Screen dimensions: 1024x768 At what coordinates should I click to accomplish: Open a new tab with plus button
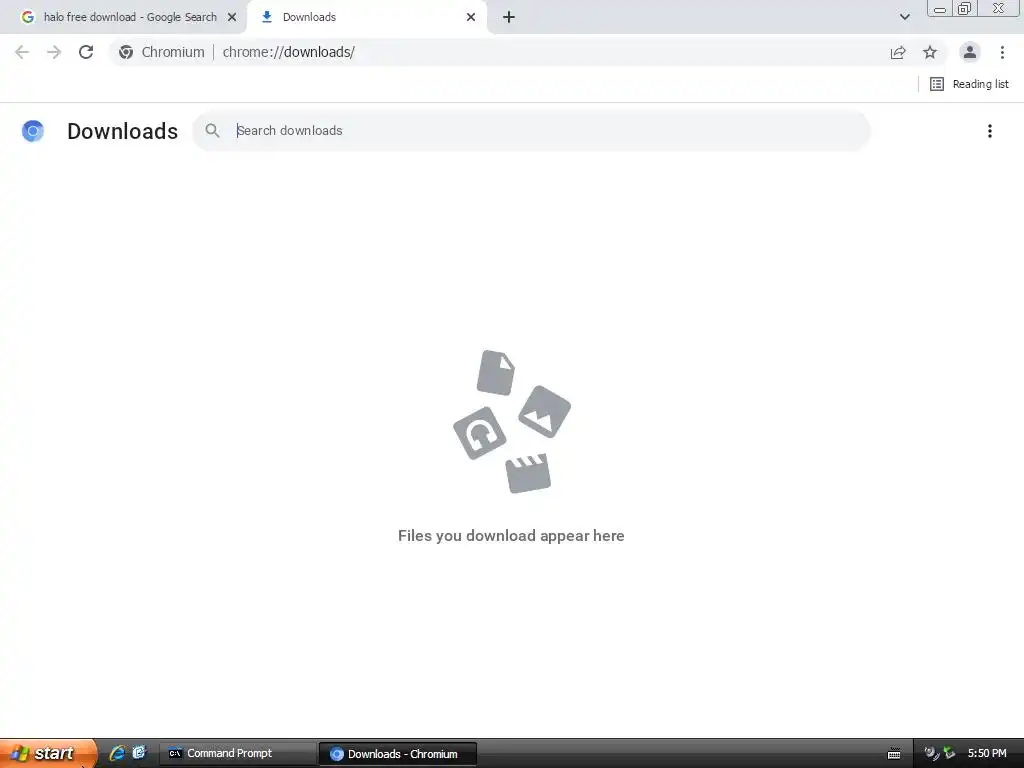pyautogui.click(x=509, y=17)
